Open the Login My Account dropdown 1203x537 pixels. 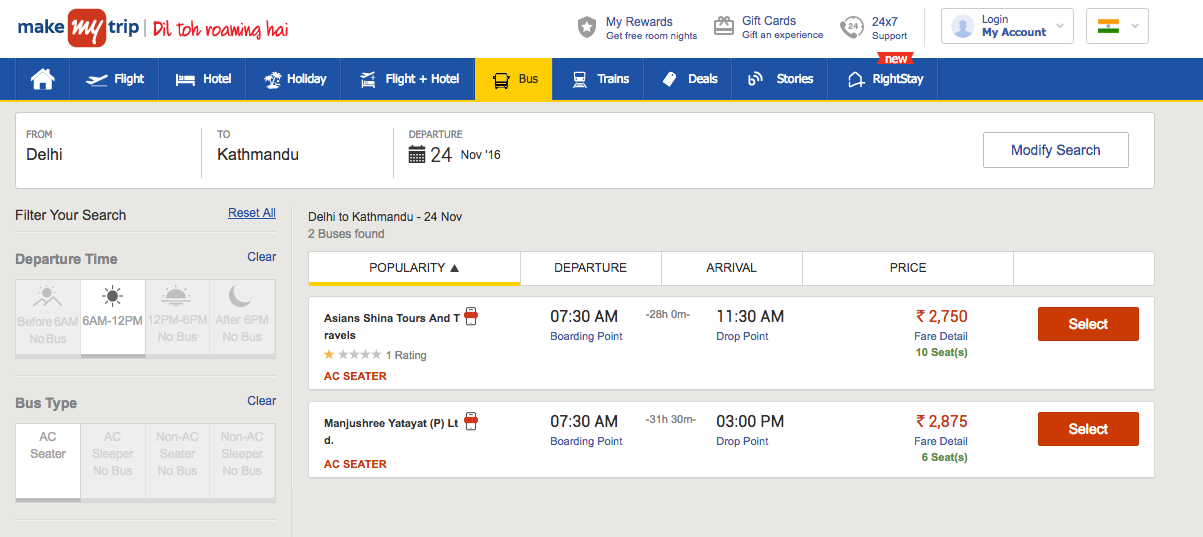pos(1006,26)
